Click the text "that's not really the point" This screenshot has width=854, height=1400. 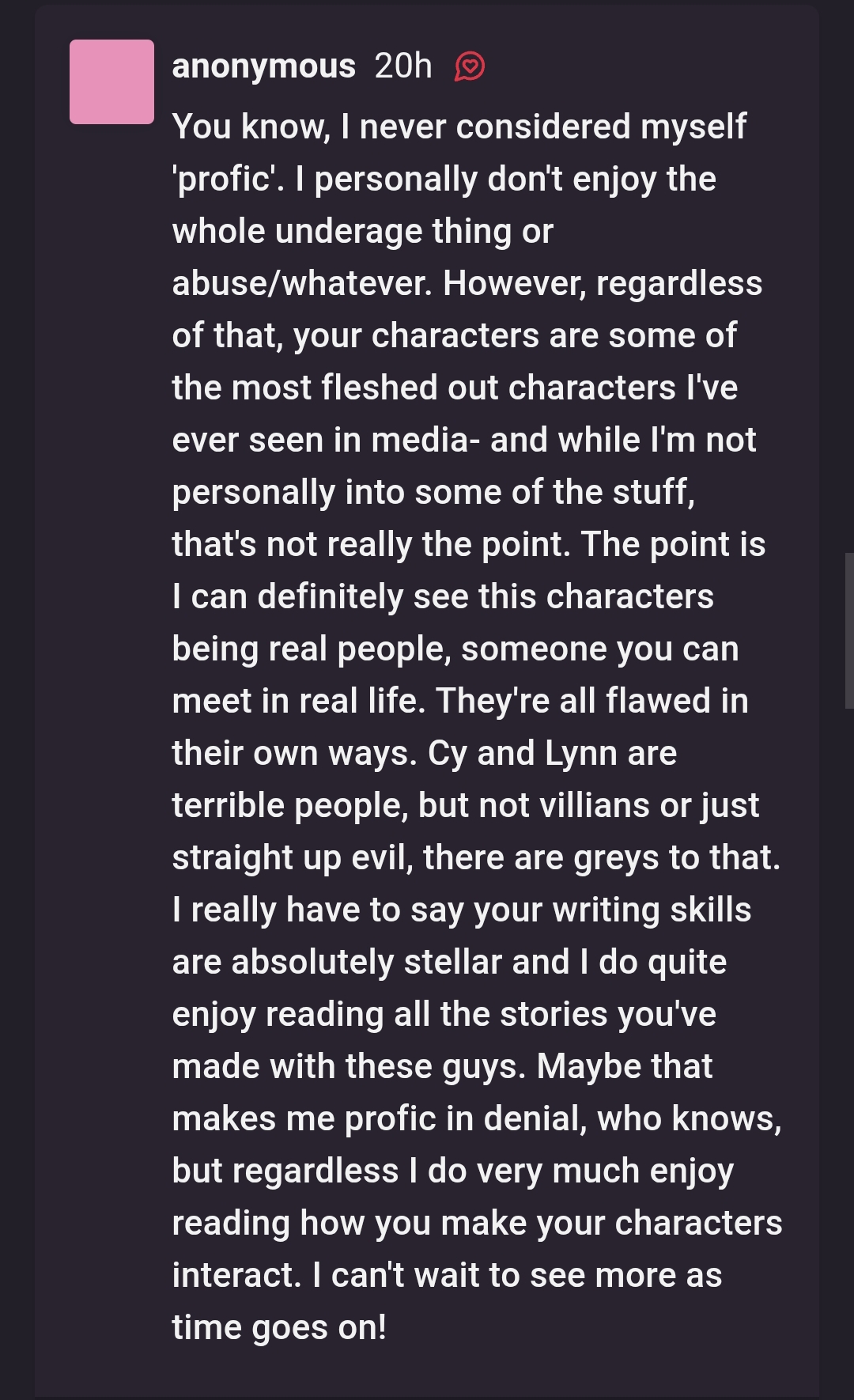click(x=371, y=544)
